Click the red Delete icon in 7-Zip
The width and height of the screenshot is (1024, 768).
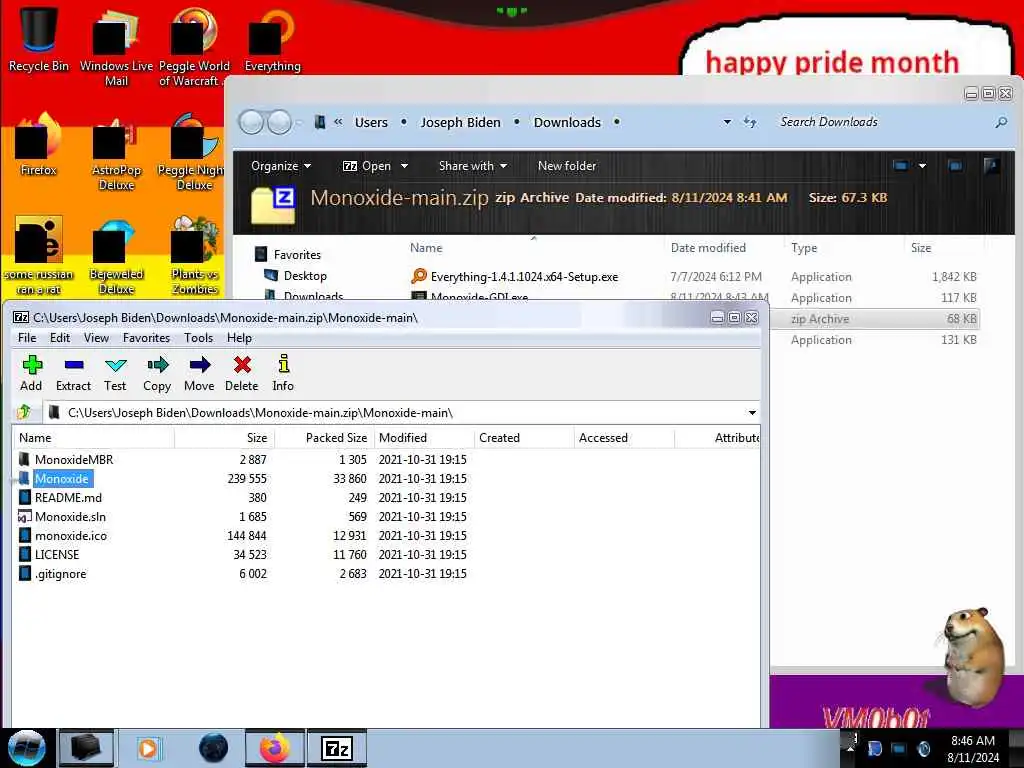pos(242,373)
